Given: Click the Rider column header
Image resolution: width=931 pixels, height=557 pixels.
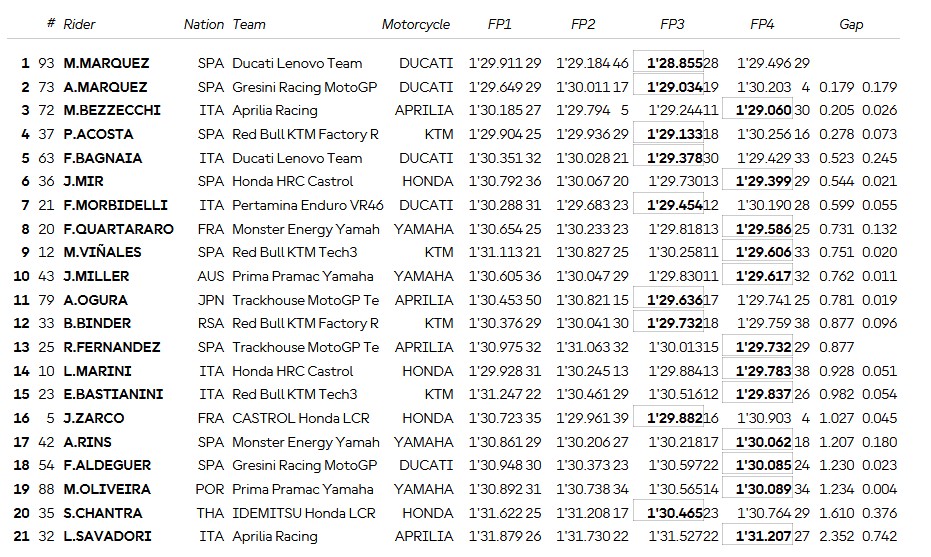Looking at the screenshot, I should (x=80, y=24).
